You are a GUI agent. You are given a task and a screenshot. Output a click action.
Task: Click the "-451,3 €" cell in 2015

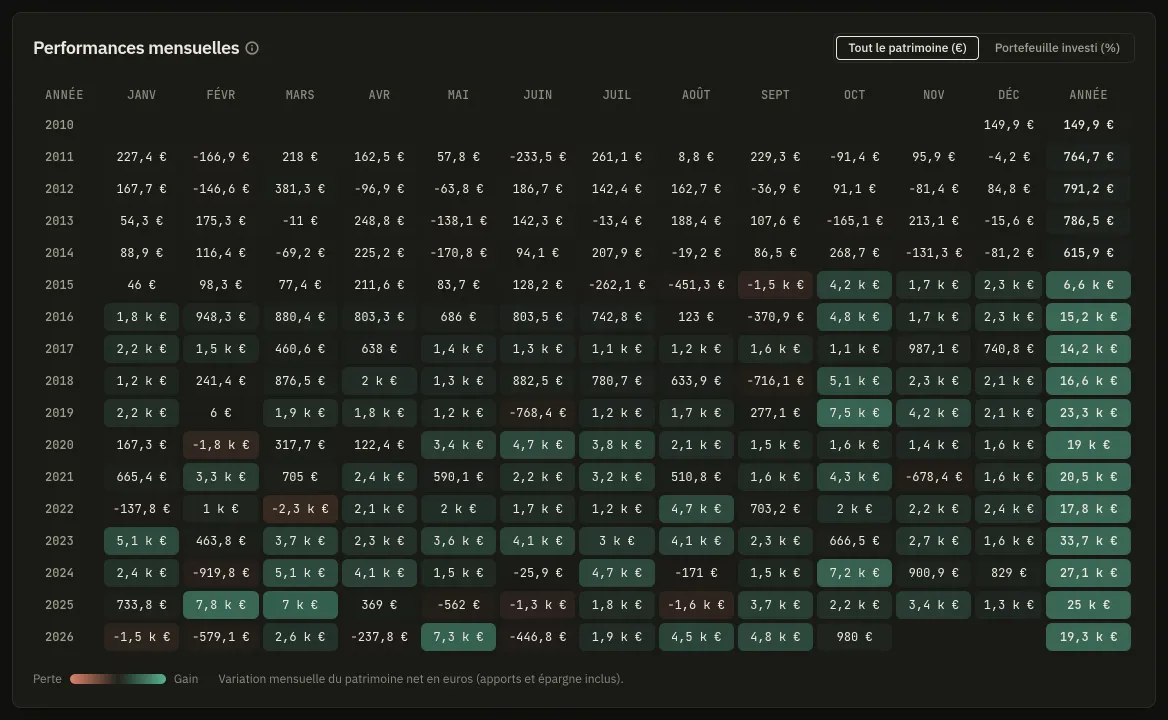coord(696,285)
